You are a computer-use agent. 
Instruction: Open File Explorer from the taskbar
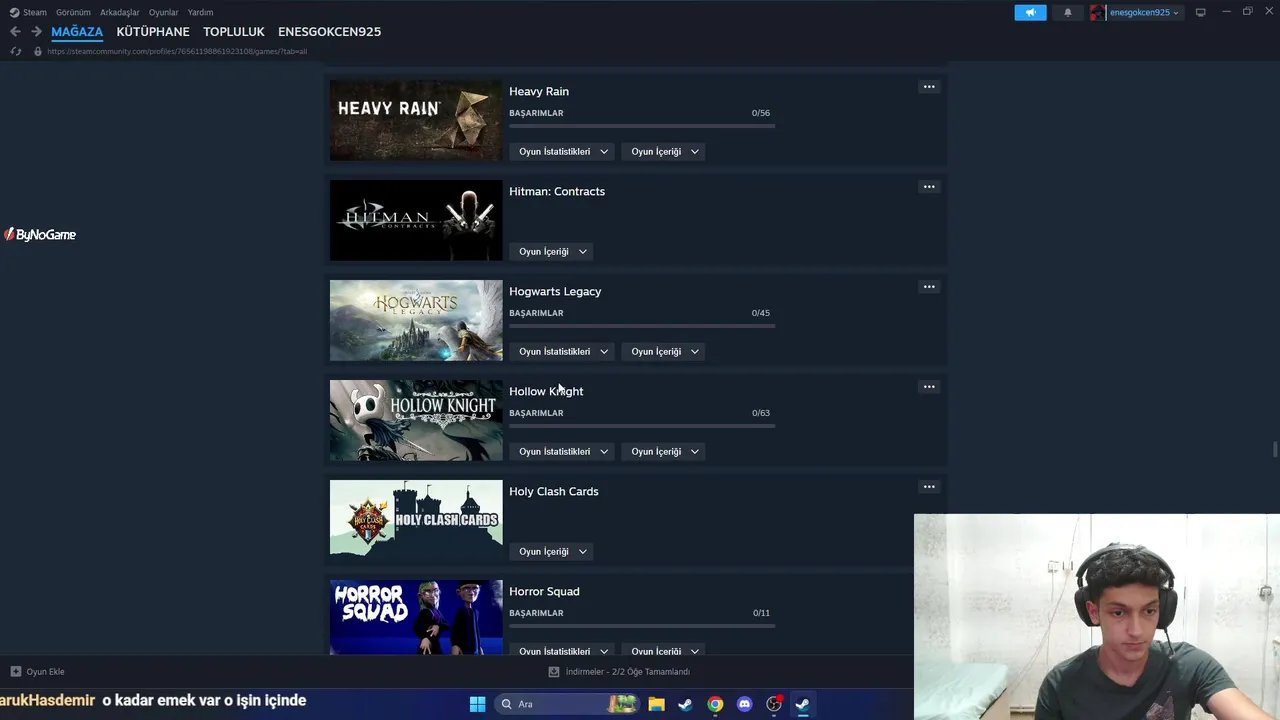pyautogui.click(x=656, y=704)
